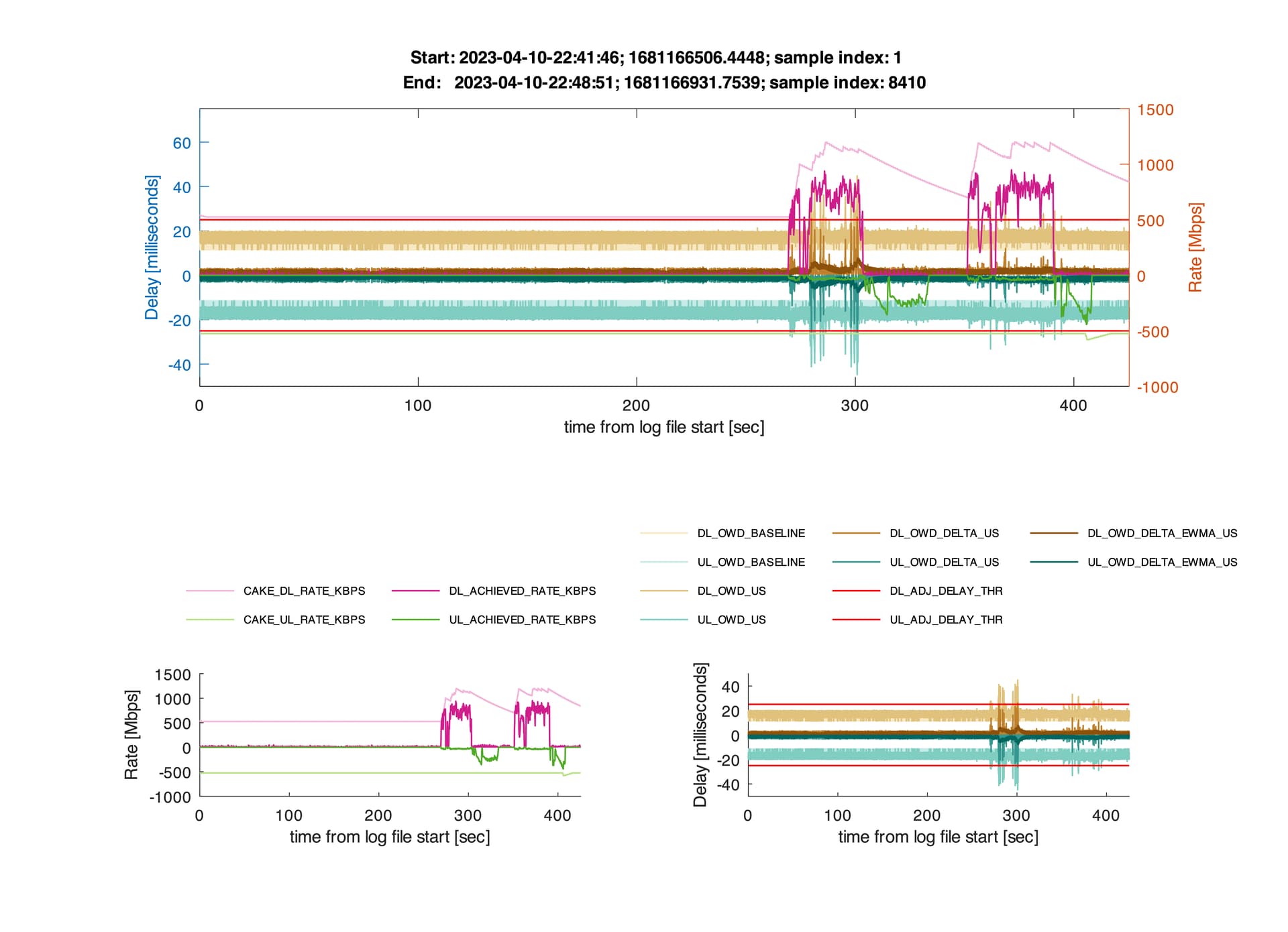Click the 300 tick on the top plot x-axis

(855, 406)
